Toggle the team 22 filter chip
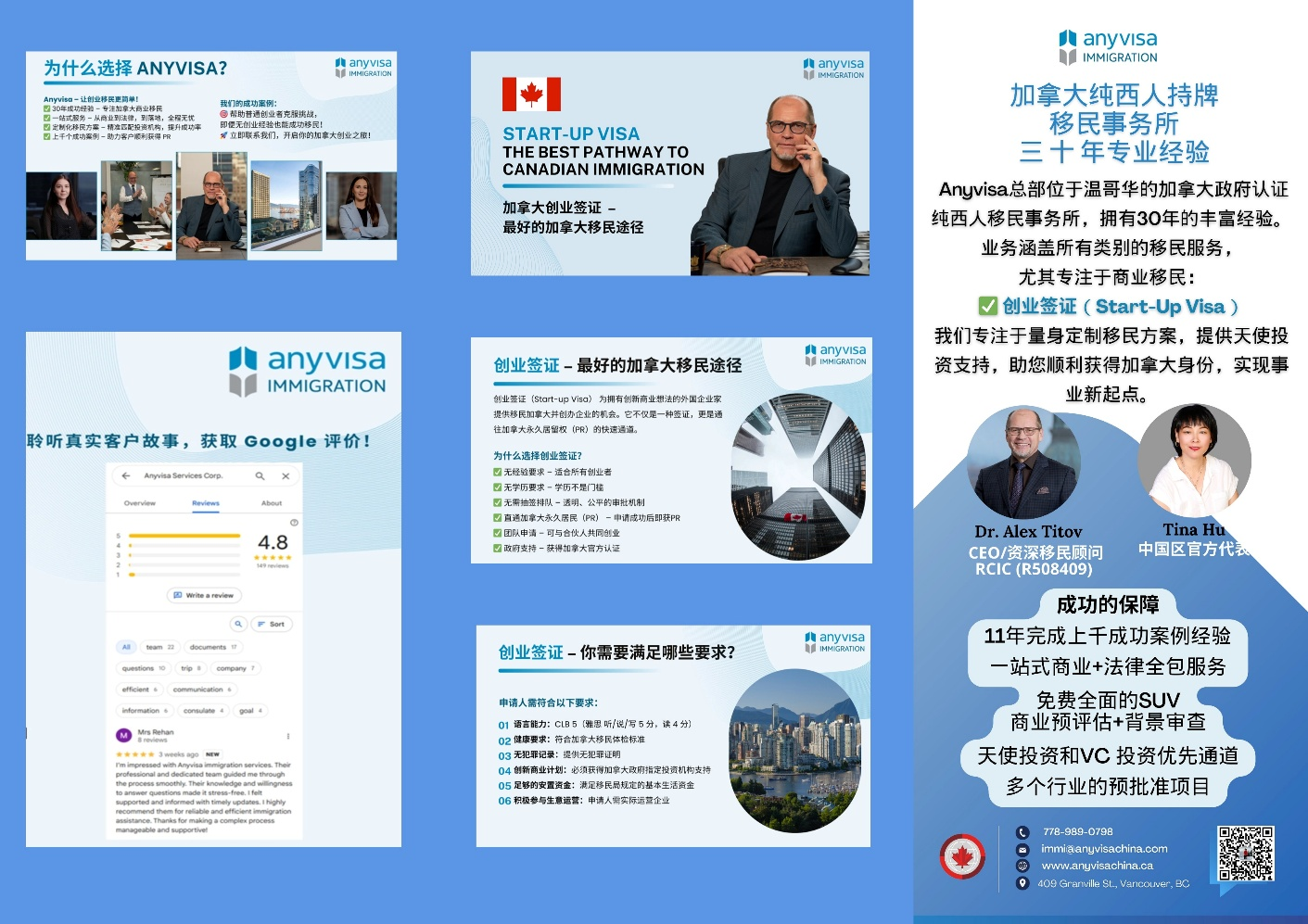Viewport: 1308px width, 924px height. (160, 647)
